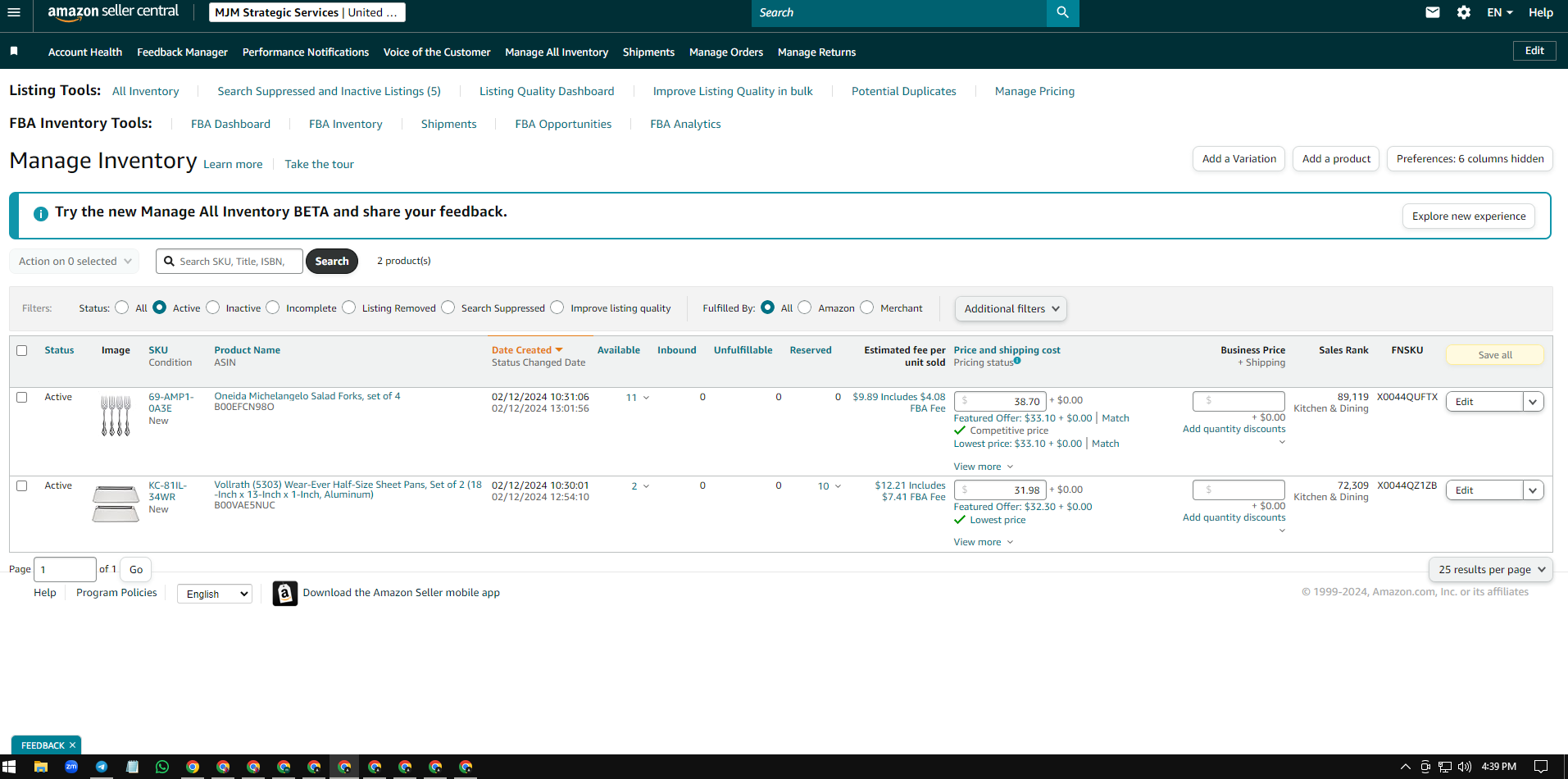Click the info icon on BETA banner
Screen dimensions: 1568x779
[x=40, y=213]
